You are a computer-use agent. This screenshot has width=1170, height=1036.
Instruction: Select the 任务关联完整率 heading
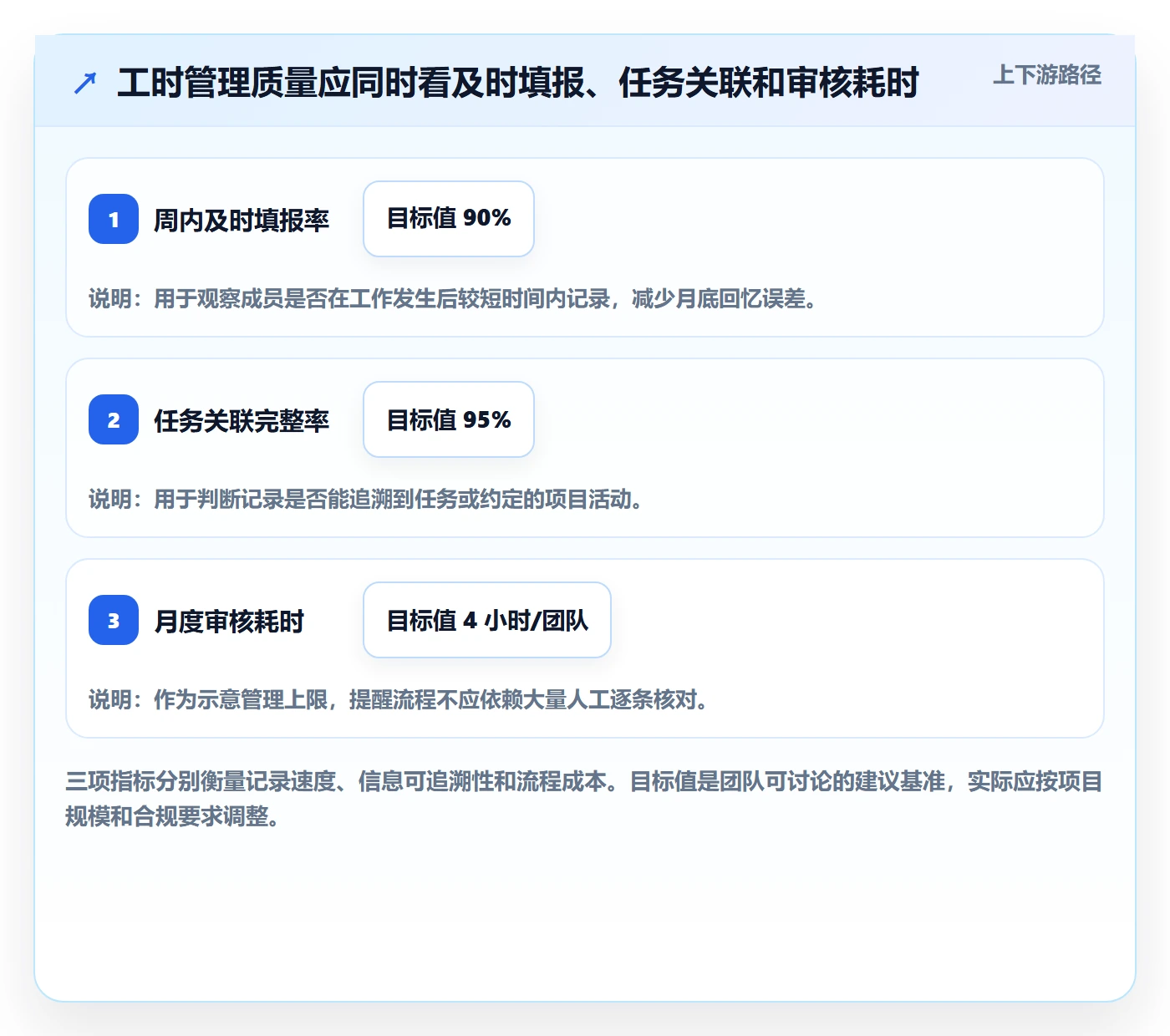(242, 420)
